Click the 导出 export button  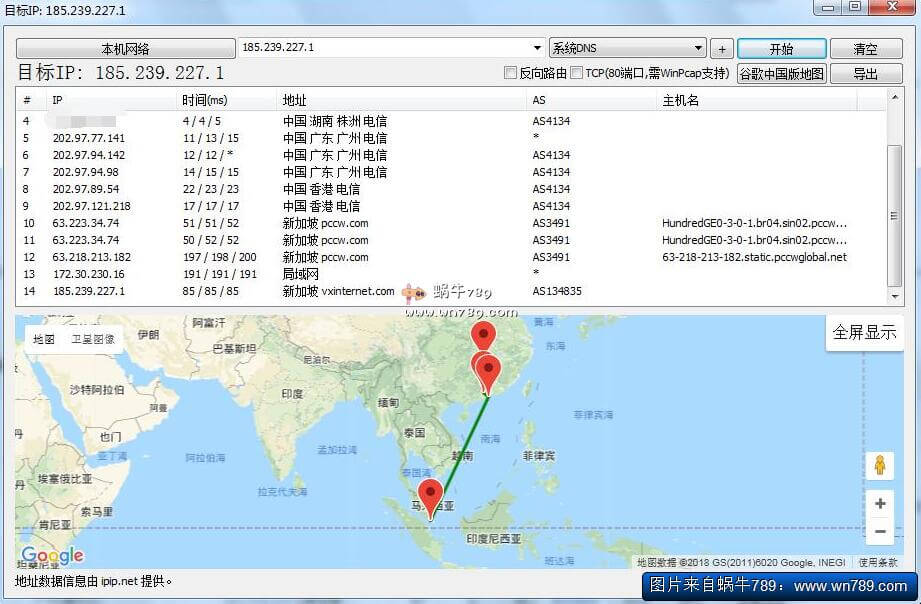[865, 74]
